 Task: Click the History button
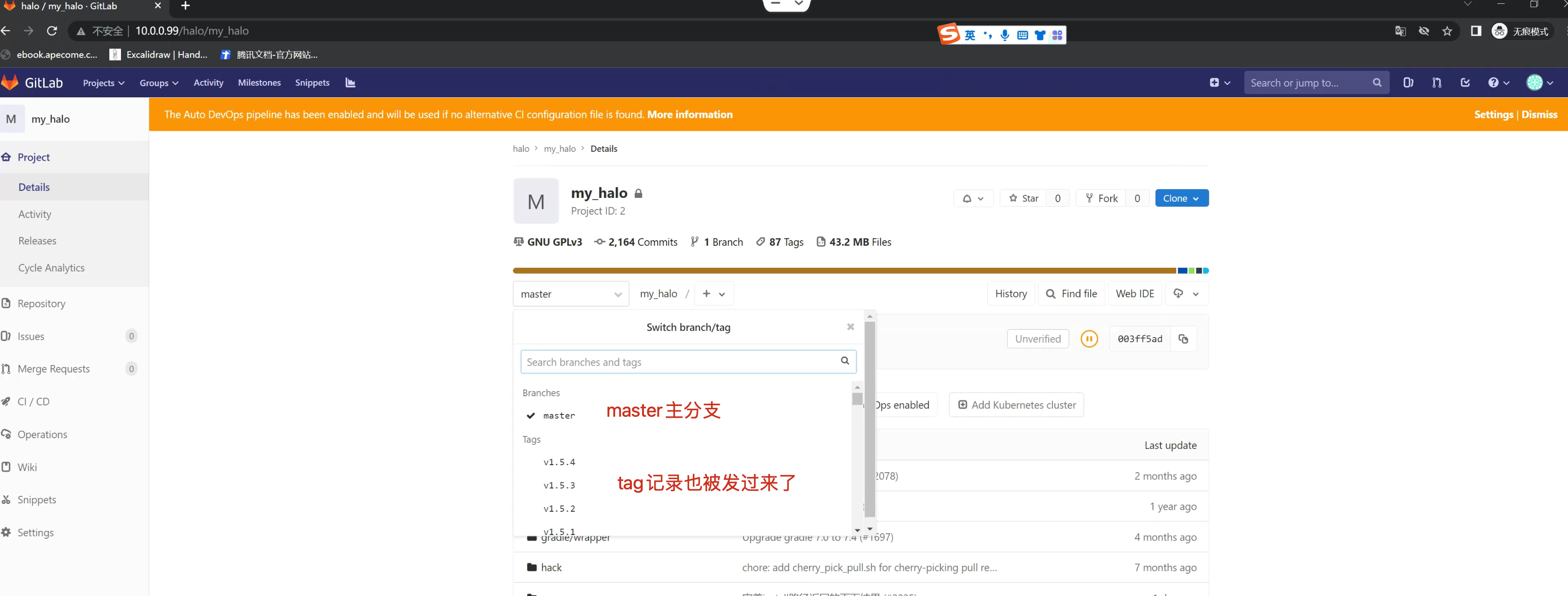click(x=1011, y=294)
